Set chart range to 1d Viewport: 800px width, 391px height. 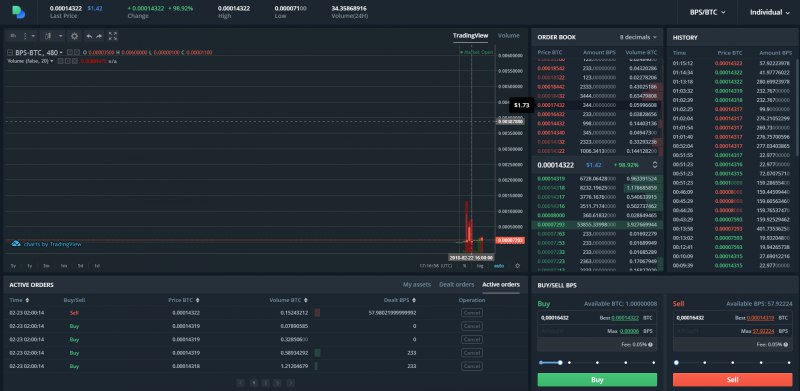(97, 266)
